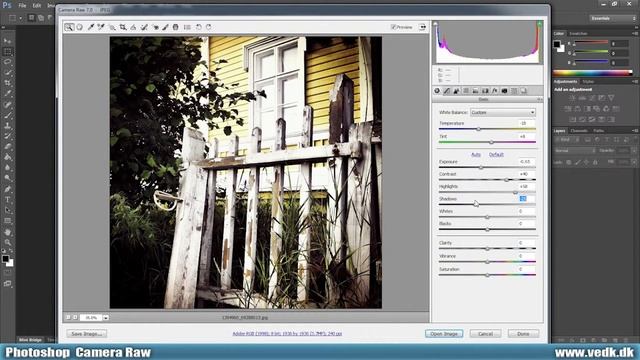Toggle shadow clipping warning on histogram
Image resolution: width=640 pixels, height=360 pixels.
coord(435,24)
